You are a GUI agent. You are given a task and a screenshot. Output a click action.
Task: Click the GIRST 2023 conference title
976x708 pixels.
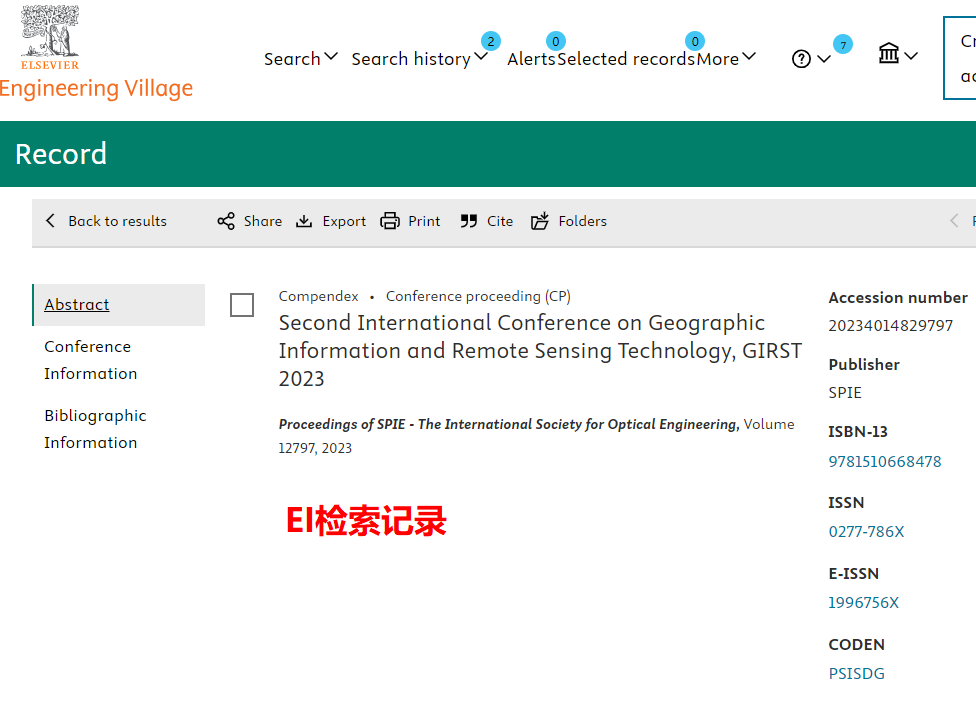point(540,351)
